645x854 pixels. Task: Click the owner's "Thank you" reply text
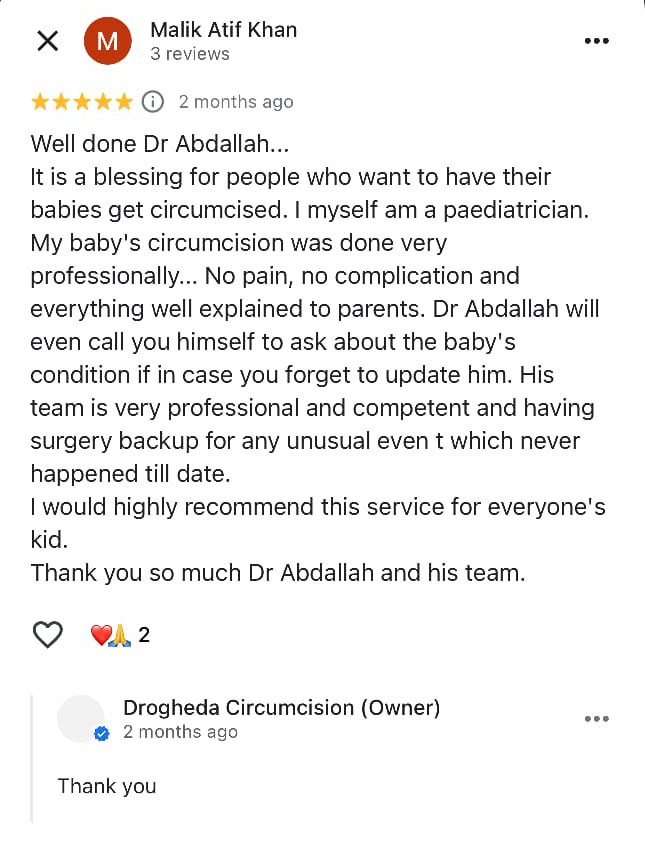pos(107,786)
